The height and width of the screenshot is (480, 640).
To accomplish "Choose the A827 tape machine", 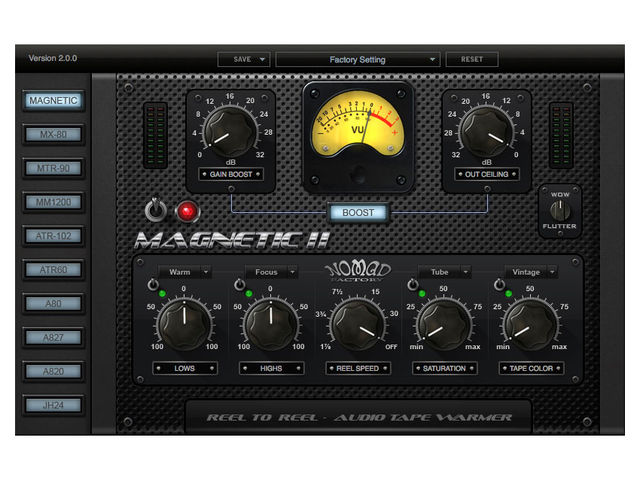I will click(x=53, y=338).
